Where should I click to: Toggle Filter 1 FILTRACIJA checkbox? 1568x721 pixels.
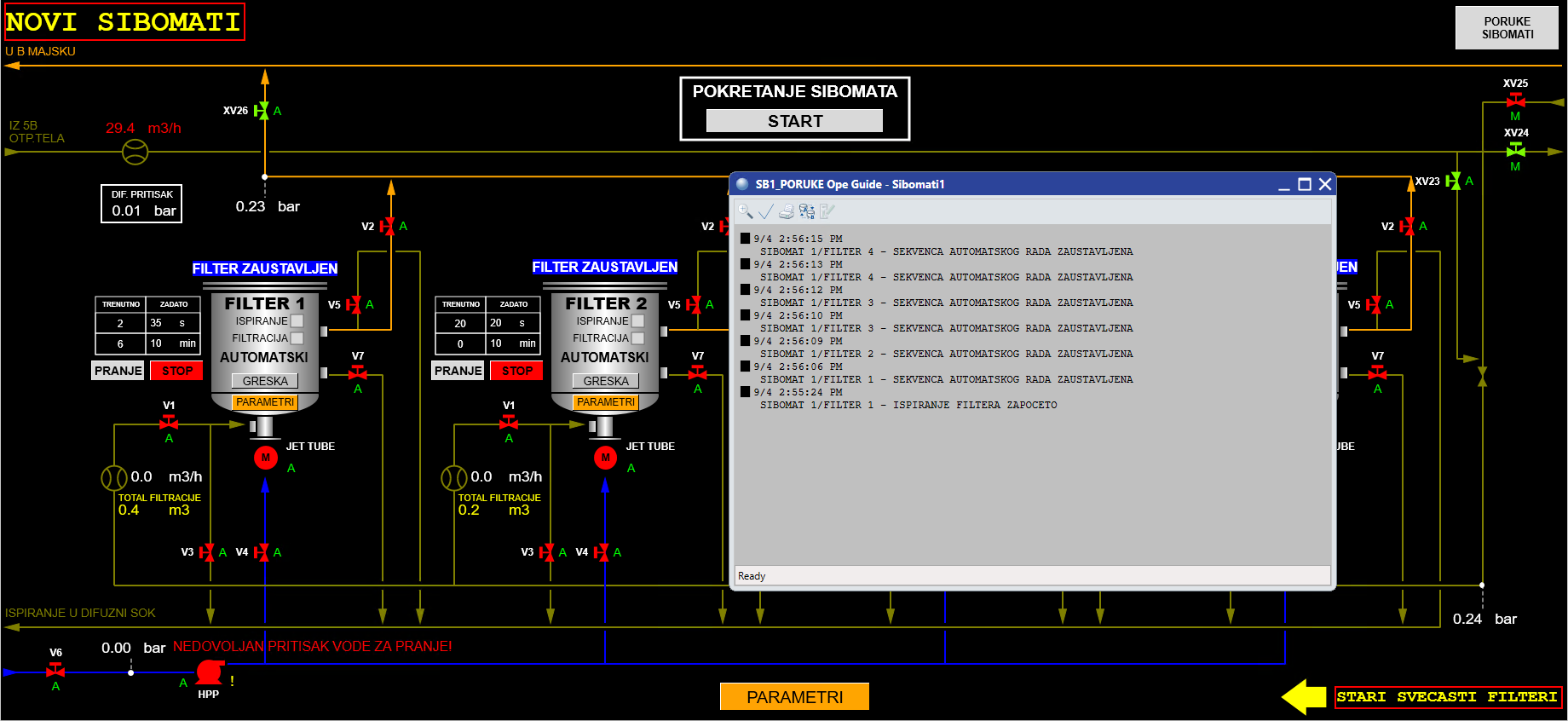point(297,338)
